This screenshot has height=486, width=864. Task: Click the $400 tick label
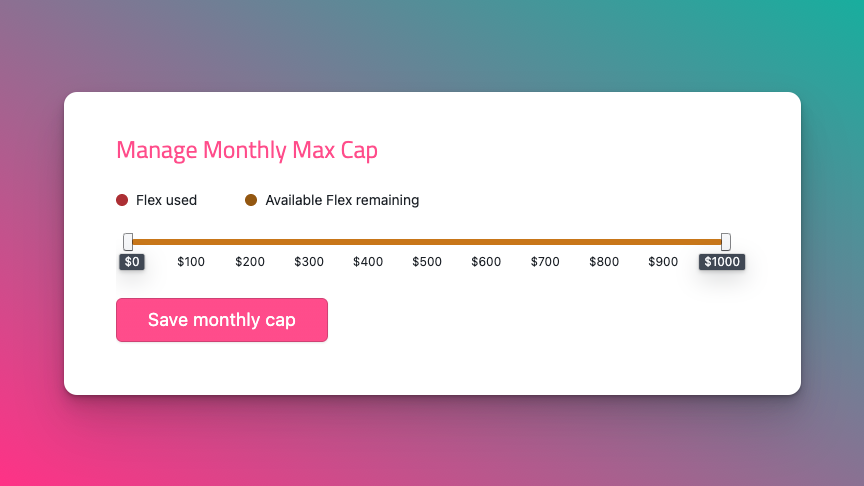[x=368, y=262]
